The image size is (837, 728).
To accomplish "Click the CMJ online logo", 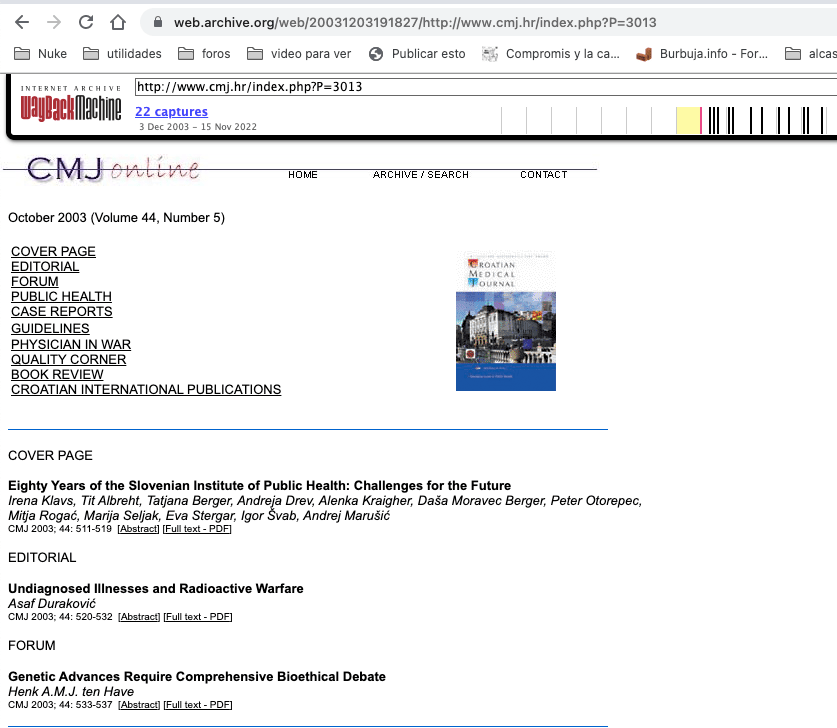I will click(112, 169).
